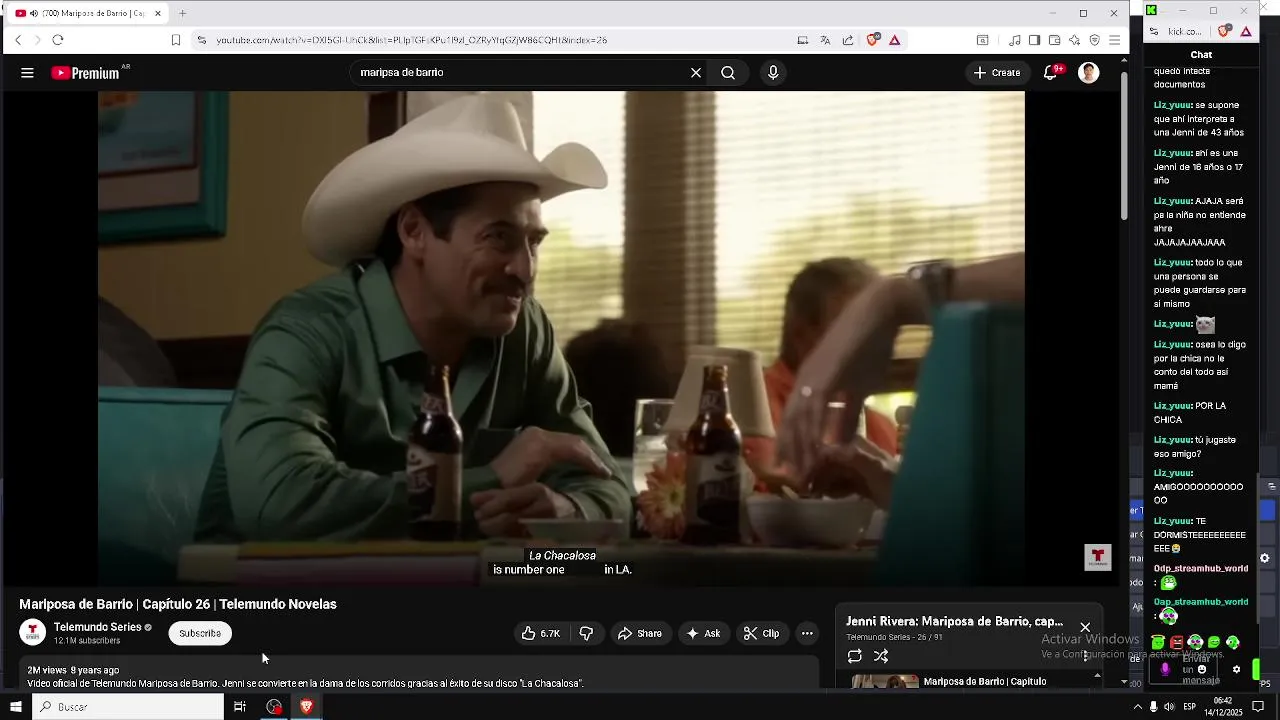
Task: Open Brave Rewards triangle icon in YouTube window
Action: 894,40
